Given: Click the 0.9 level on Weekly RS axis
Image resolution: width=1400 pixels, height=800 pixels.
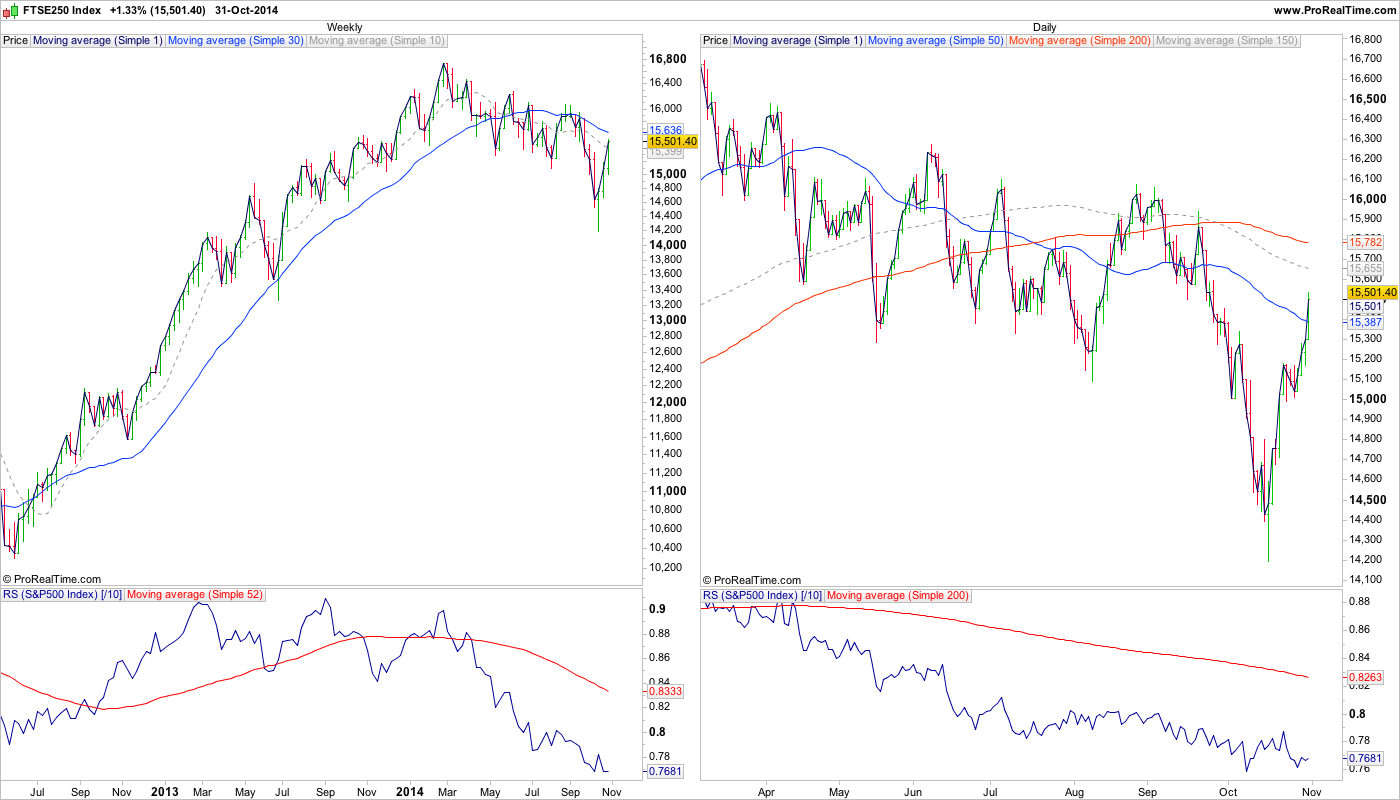Looking at the screenshot, I should (x=657, y=609).
